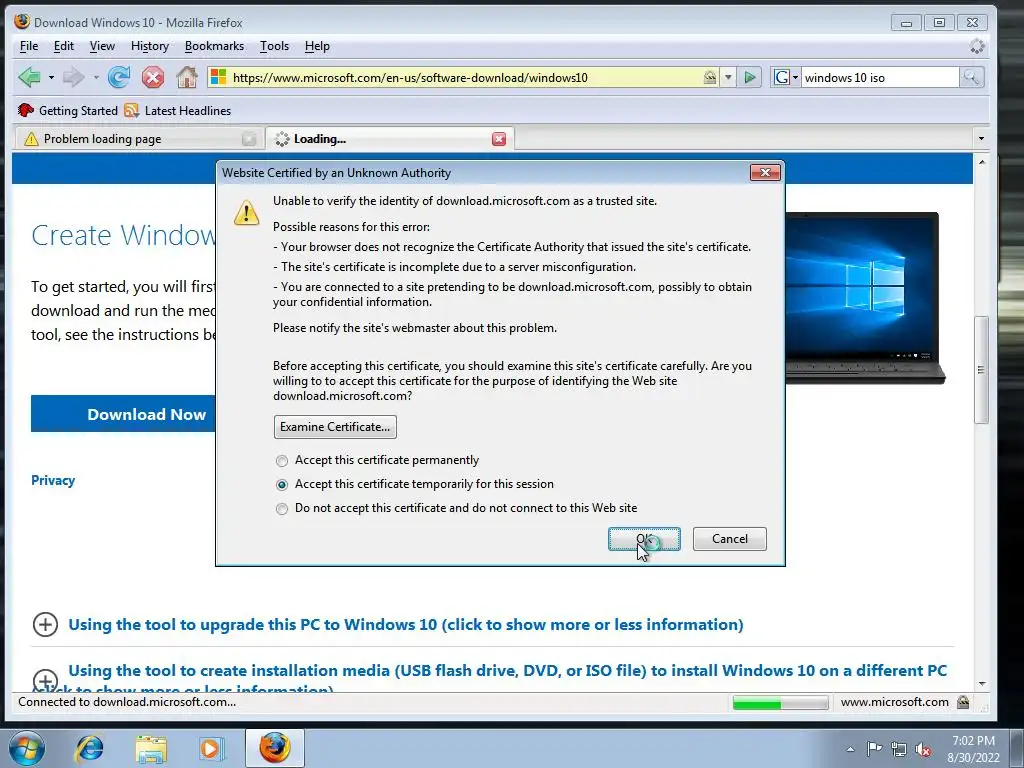Click the page vertical scrollbar thumb
This screenshot has height=768, width=1024.
pos(981,370)
